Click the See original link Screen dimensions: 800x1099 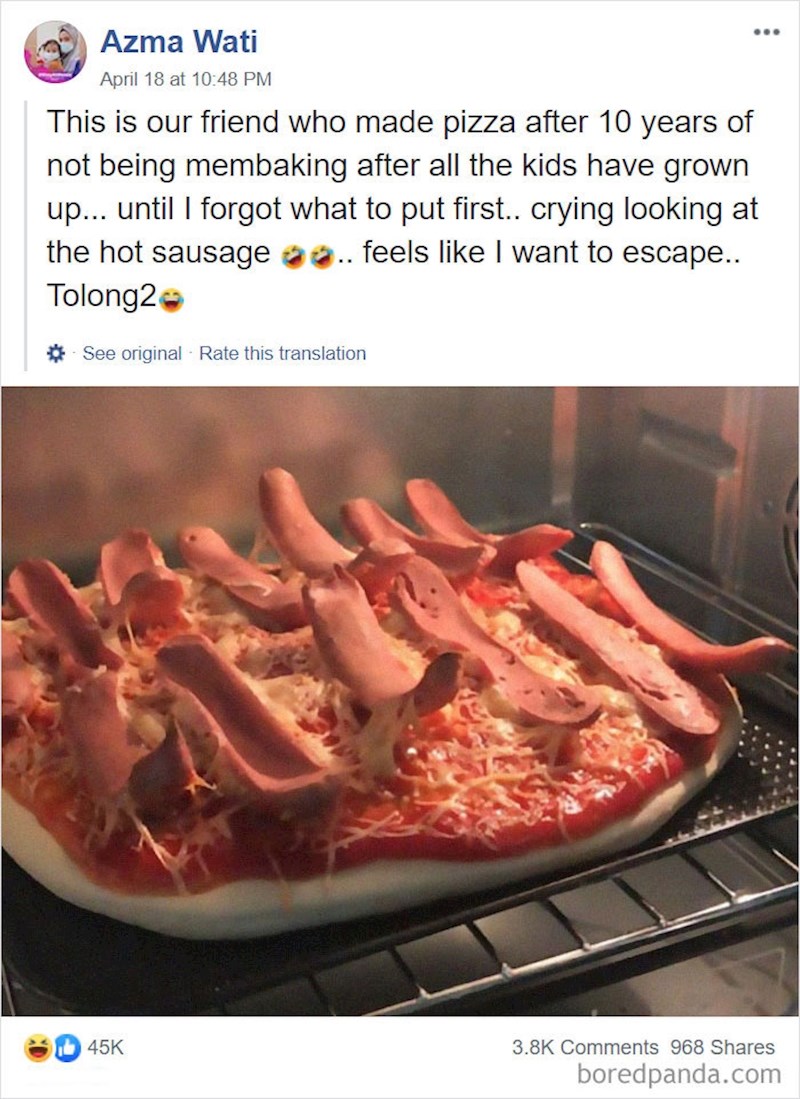click(132, 353)
